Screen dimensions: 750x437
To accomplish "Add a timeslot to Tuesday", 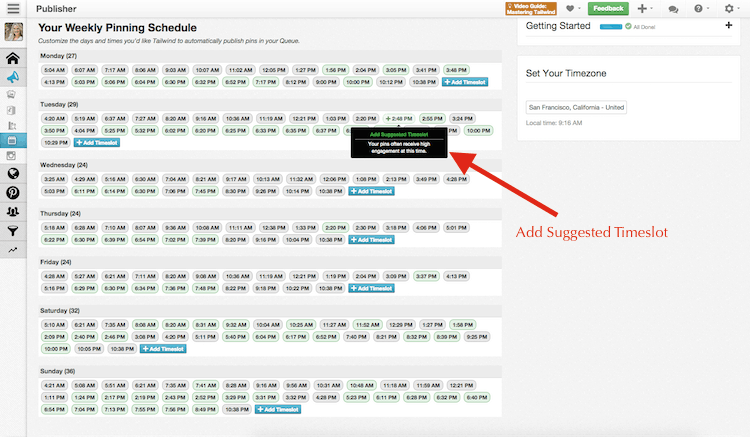I will point(97,142).
